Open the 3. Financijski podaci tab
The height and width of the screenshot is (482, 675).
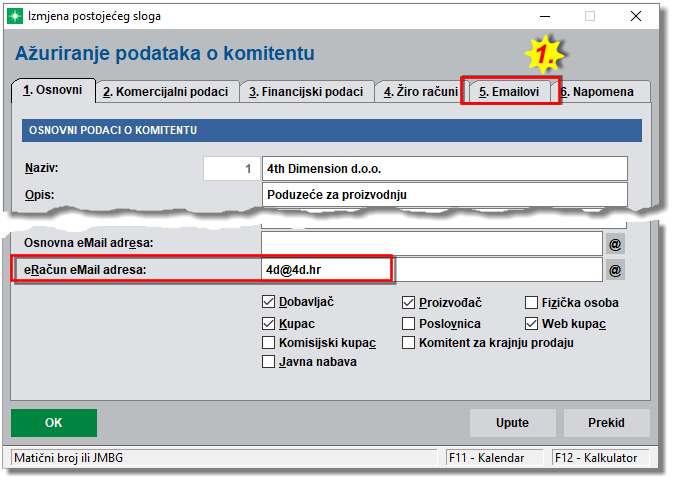tap(306, 92)
